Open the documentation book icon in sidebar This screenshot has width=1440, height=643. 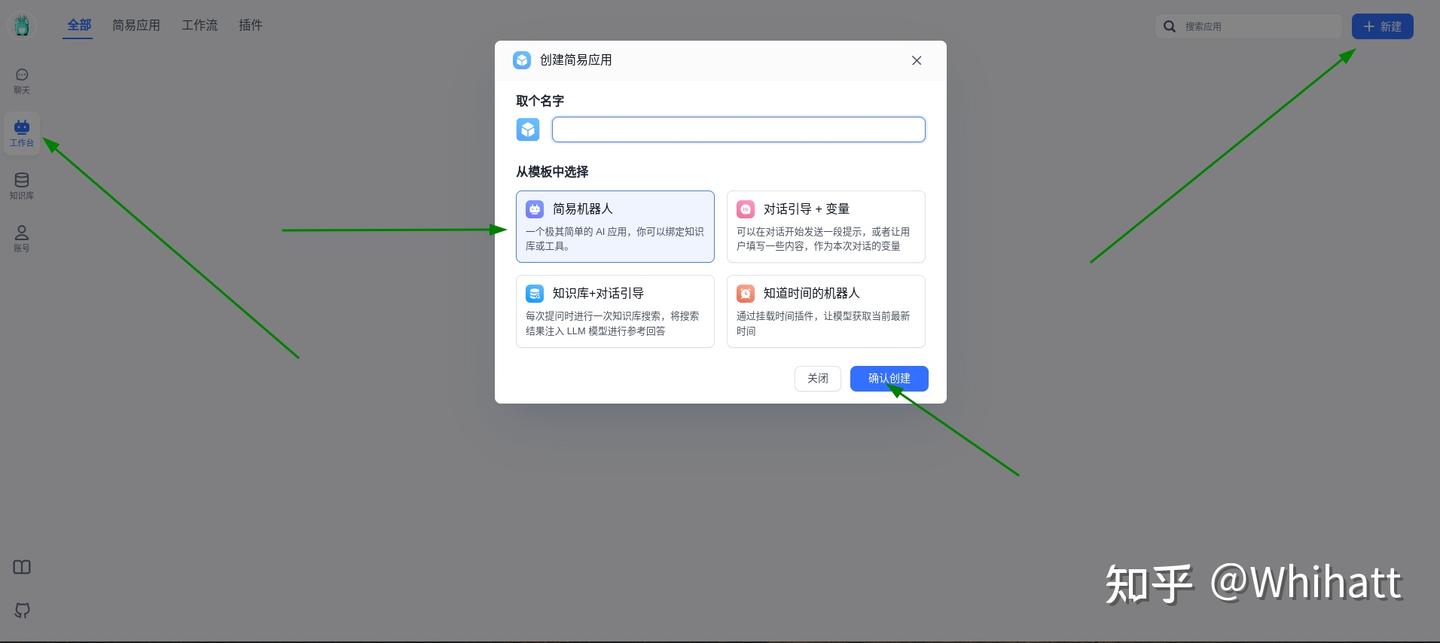point(22,567)
